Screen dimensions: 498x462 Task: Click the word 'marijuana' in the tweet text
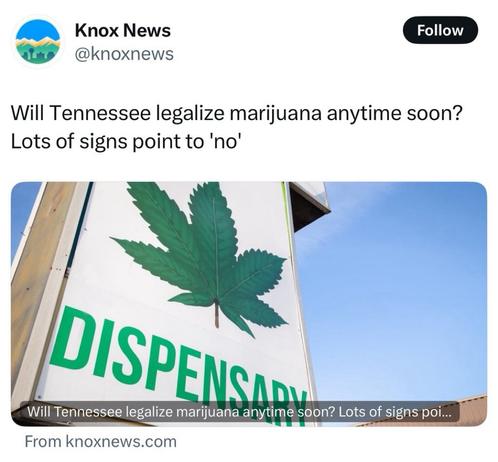tap(275, 113)
